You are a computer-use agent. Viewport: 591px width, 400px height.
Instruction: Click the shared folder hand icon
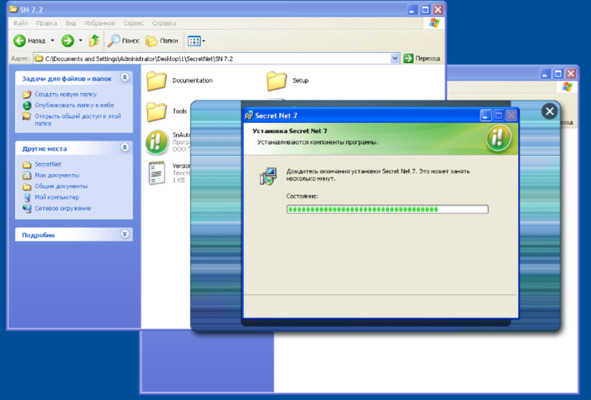[x=27, y=116]
